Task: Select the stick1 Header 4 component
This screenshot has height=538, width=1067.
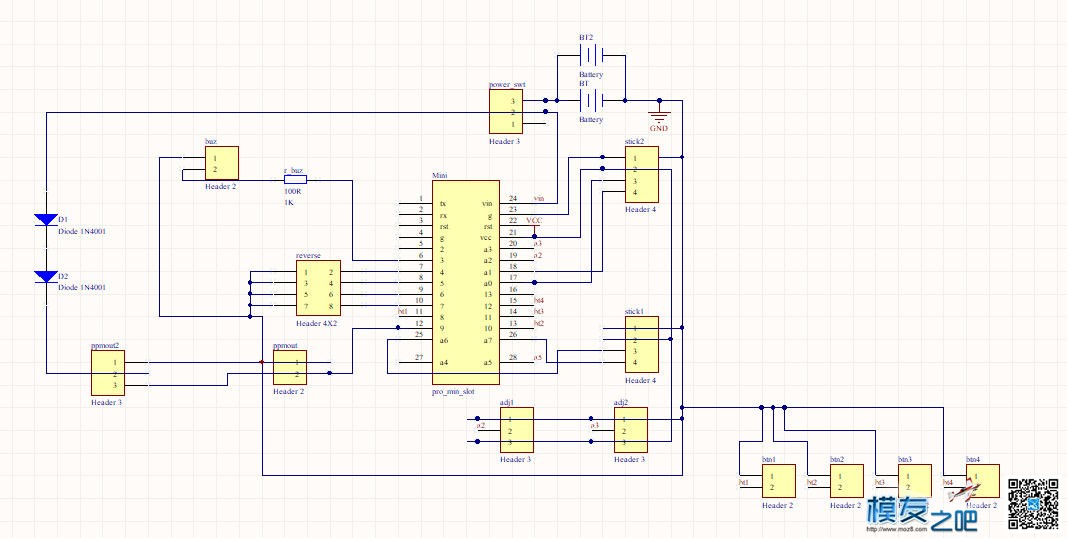Action: pyautogui.click(x=642, y=345)
